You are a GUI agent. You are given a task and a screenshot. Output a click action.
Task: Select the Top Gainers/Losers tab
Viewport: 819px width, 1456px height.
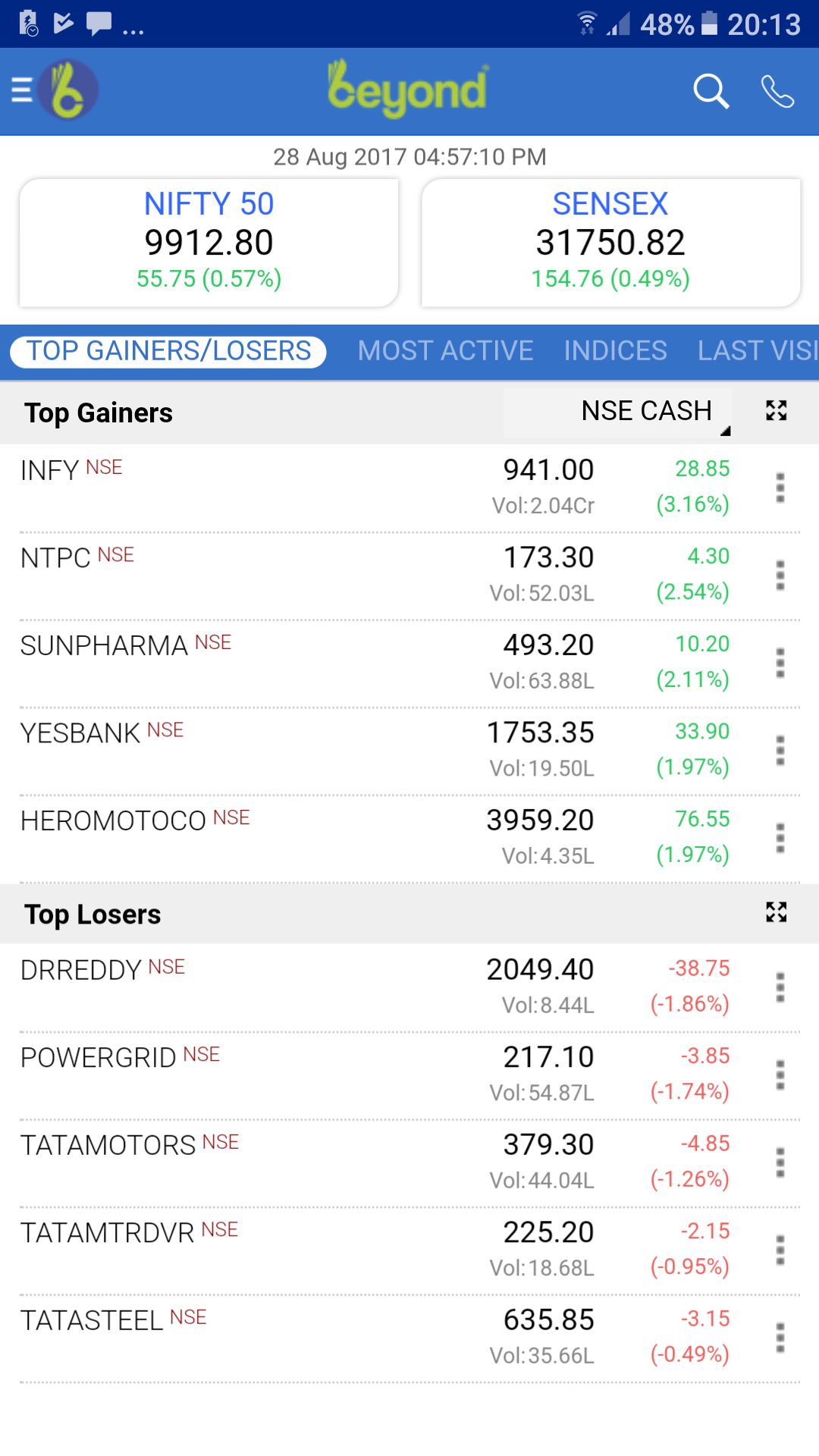pyautogui.click(x=168, y=351)
